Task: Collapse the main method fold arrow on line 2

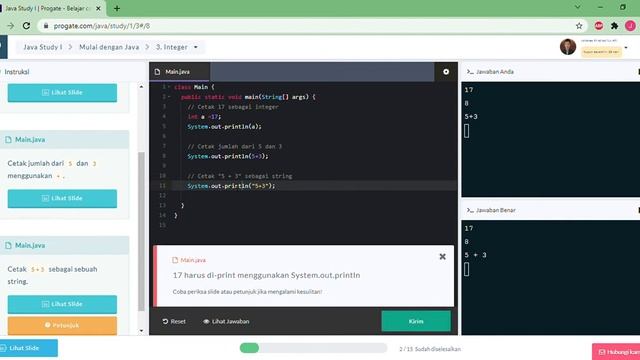Action: (x=169, y=97)
